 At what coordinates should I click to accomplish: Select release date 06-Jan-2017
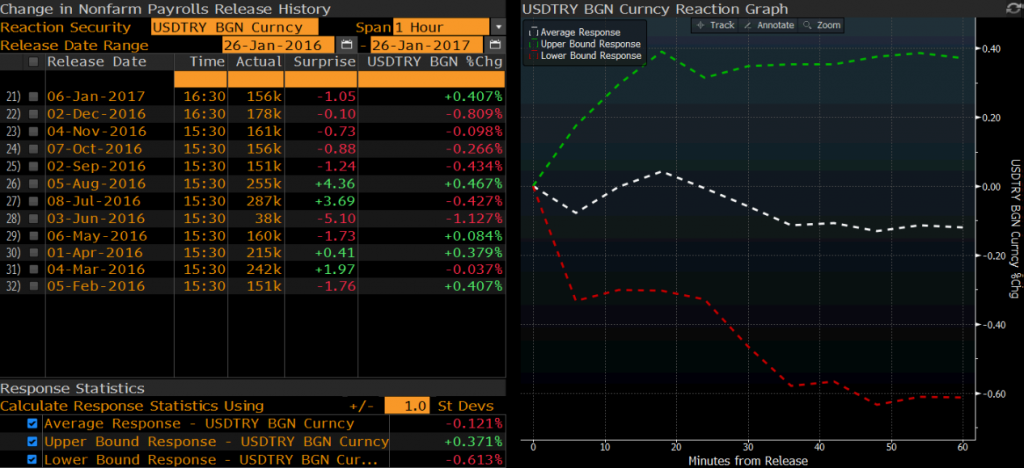96,97
